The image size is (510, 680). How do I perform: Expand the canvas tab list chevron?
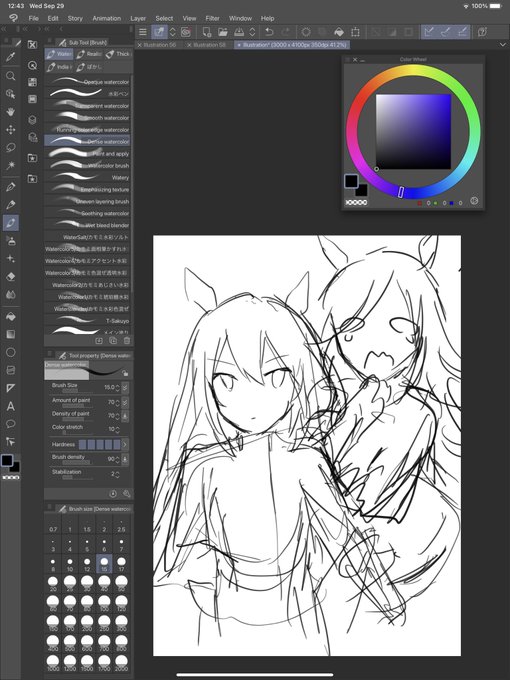pyautogui.click(x=503, y=45)
